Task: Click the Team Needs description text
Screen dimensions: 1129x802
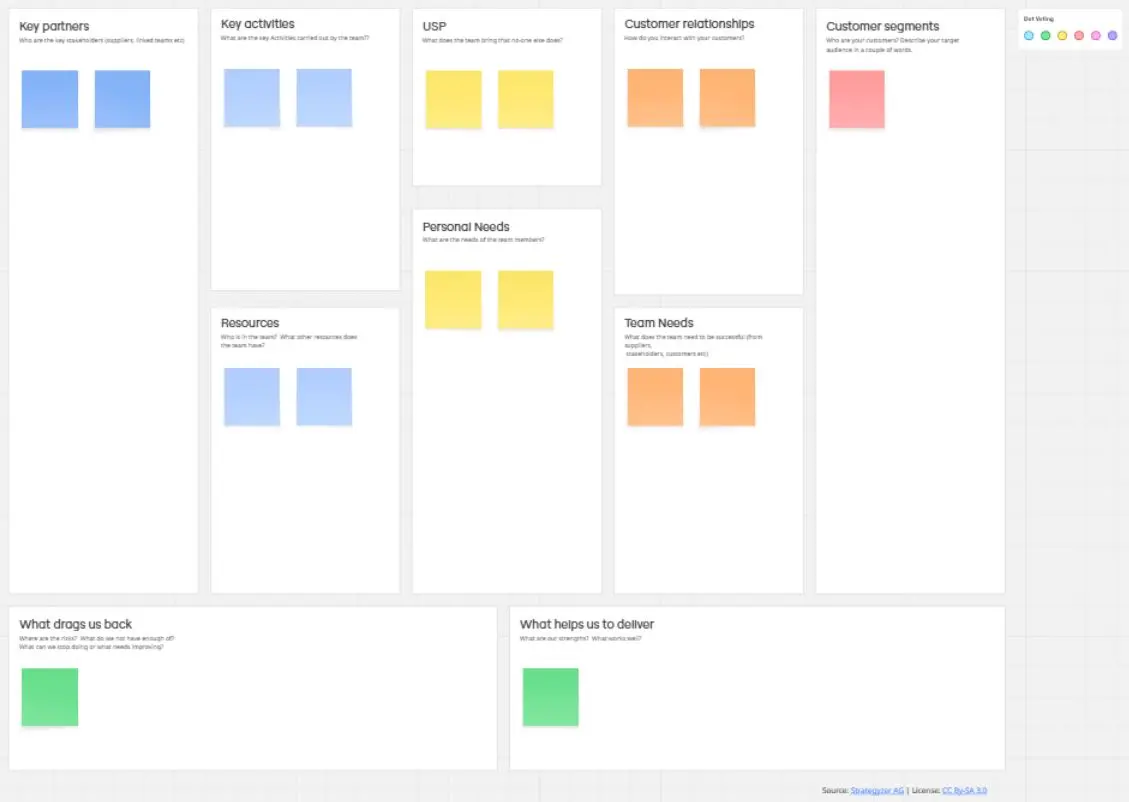Action: pos(693,345)
